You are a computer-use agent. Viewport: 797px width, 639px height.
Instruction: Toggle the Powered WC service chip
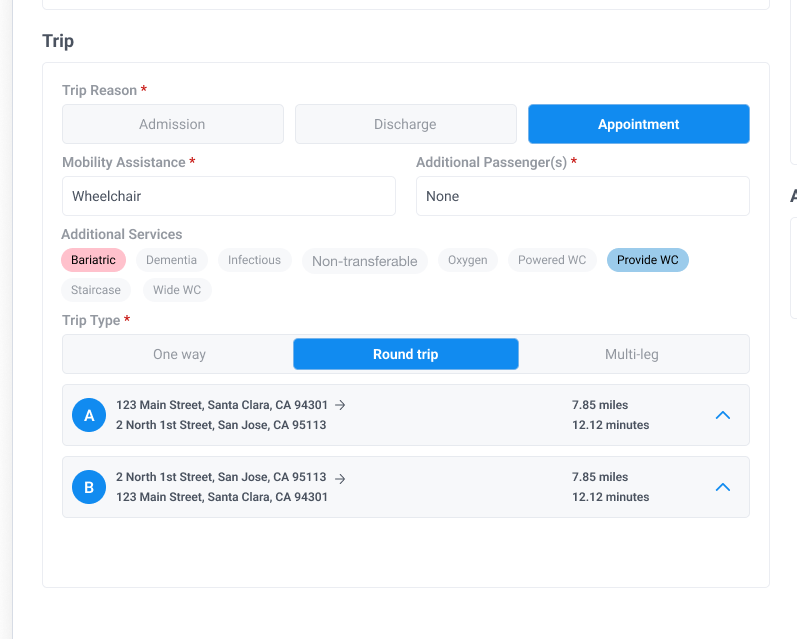[552, 260]
